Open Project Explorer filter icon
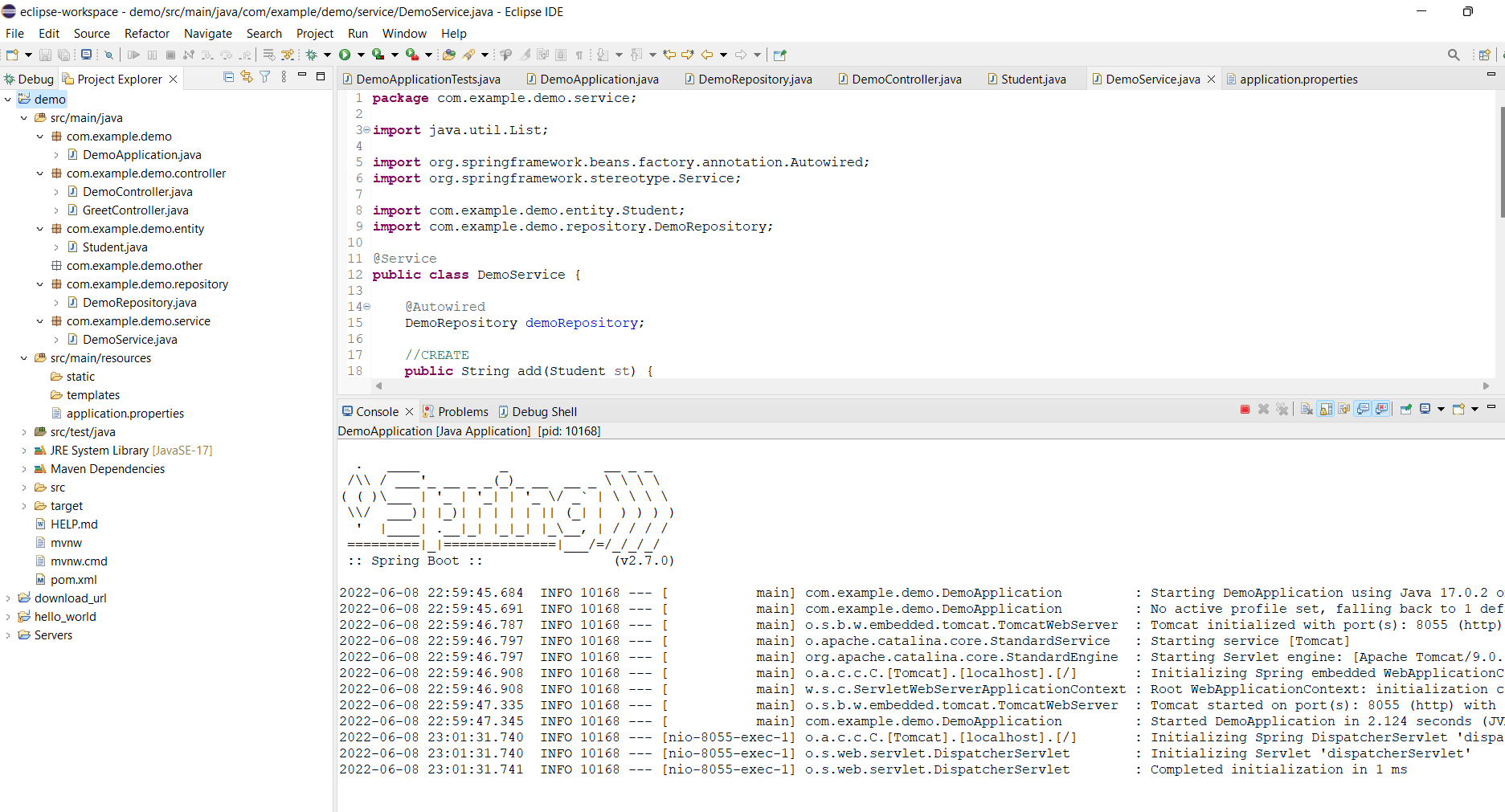The width and height of the screenshot is (1505, 812). pyautogui.click(x=264, y=77)
